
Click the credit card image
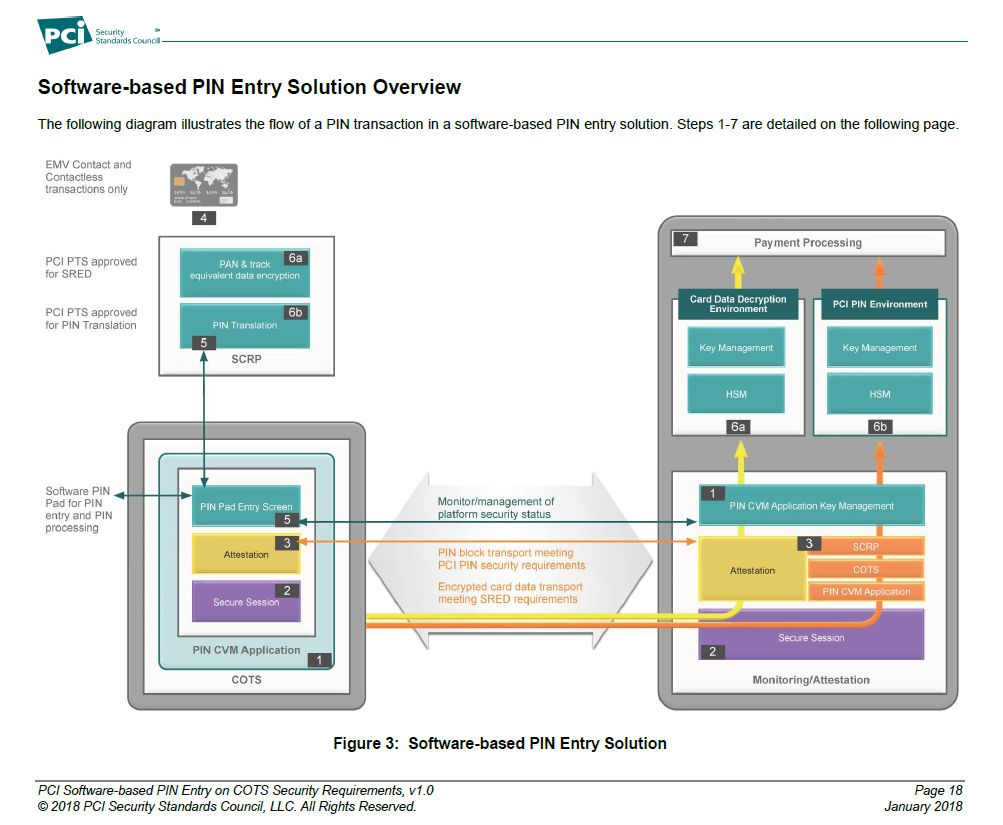[x=203, y=186]
